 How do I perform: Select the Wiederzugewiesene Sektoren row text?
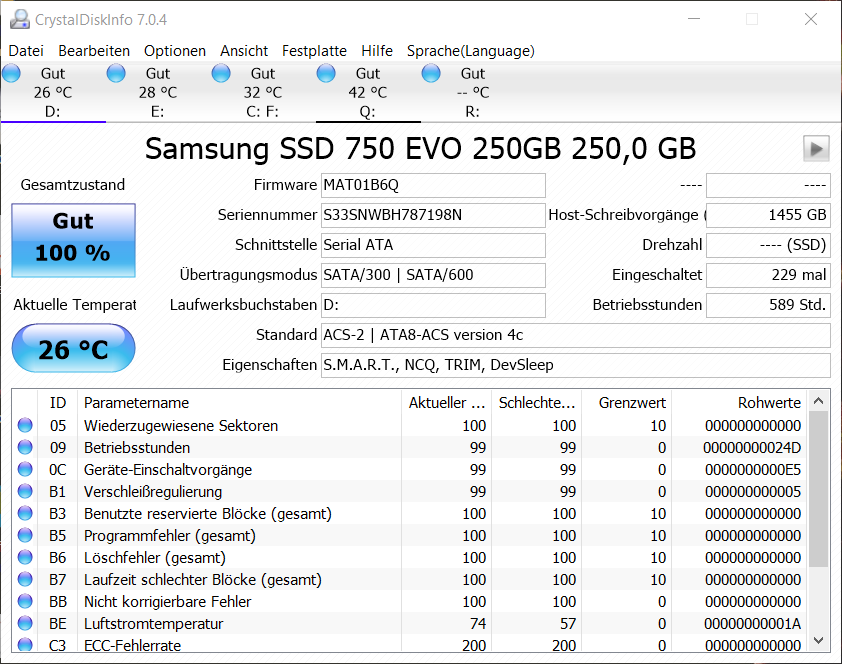(181, 426)
